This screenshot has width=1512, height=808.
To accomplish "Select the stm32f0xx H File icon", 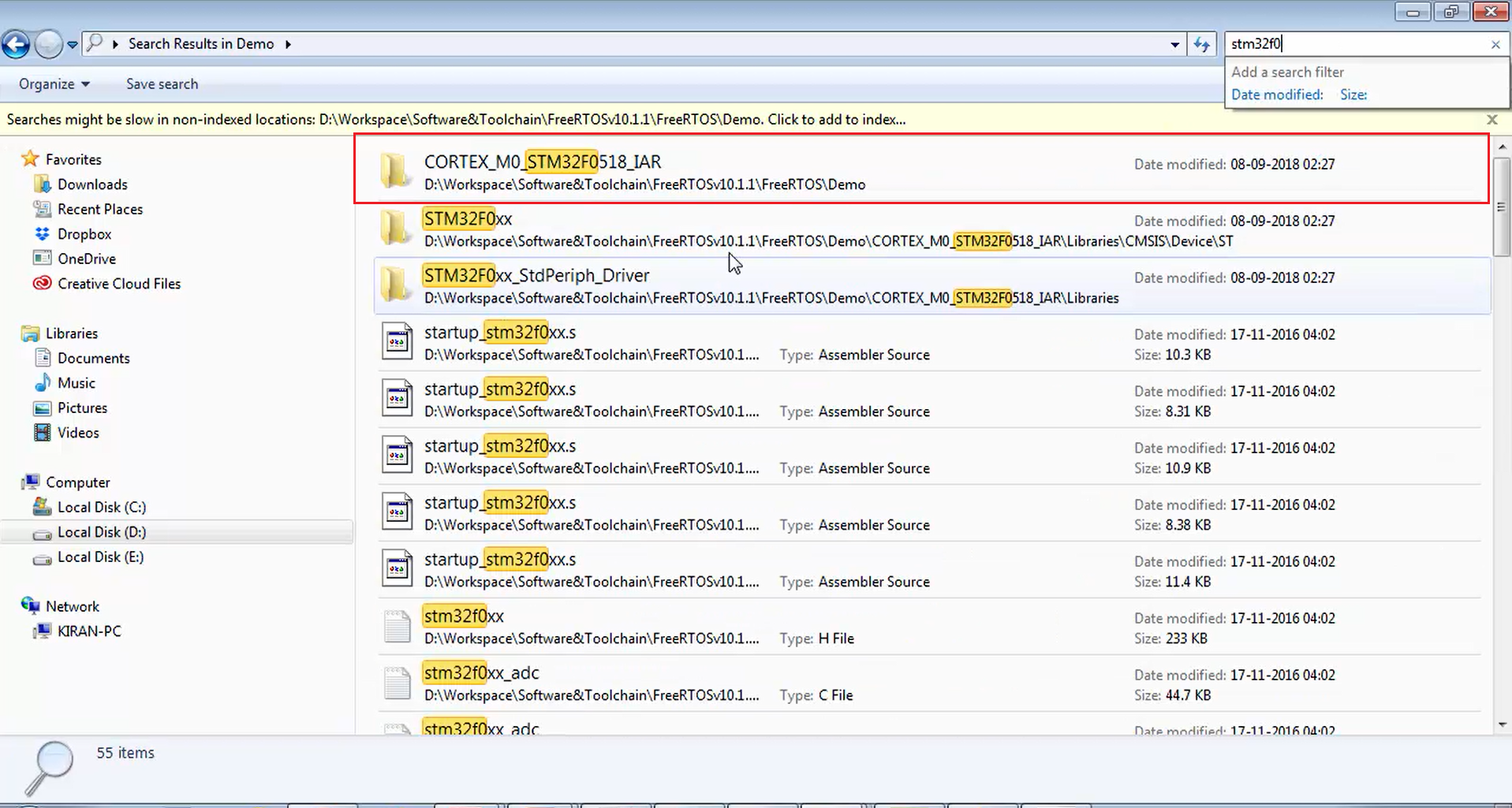I will point(397,626).
